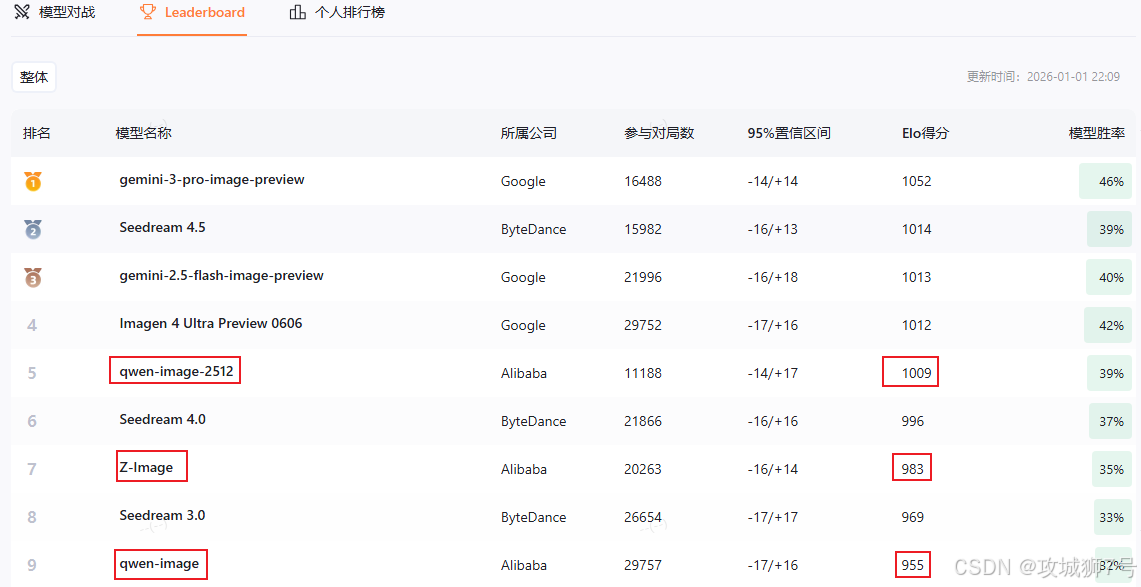Click the 95%置信区间 column header
Viewport: 1141px width, 587px height.
(x=789, y=133)
